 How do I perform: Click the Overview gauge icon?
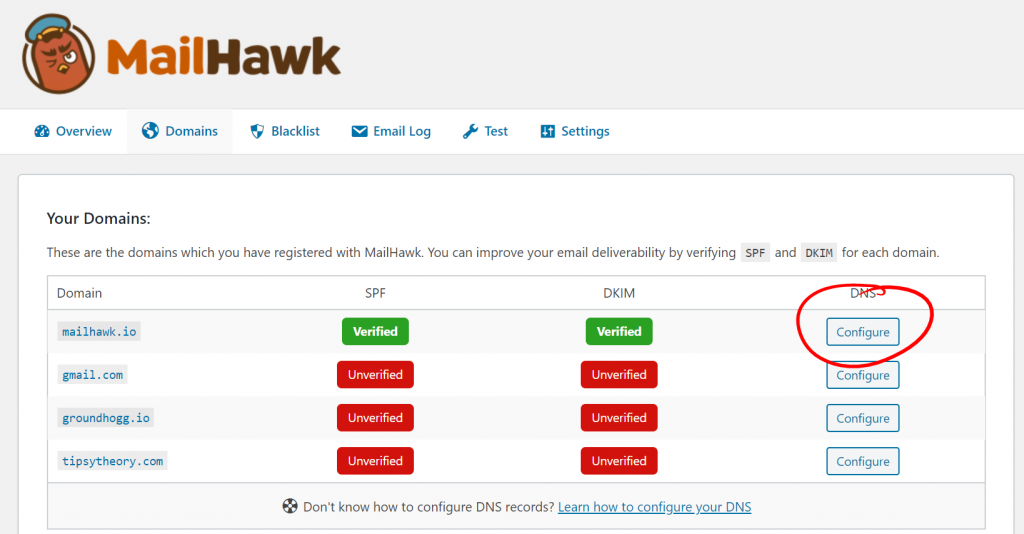pos(42,131)
